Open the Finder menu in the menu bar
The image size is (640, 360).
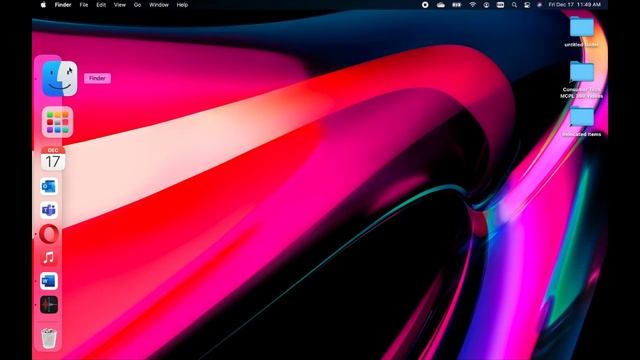pyautogui.click(x=63, y=5)
